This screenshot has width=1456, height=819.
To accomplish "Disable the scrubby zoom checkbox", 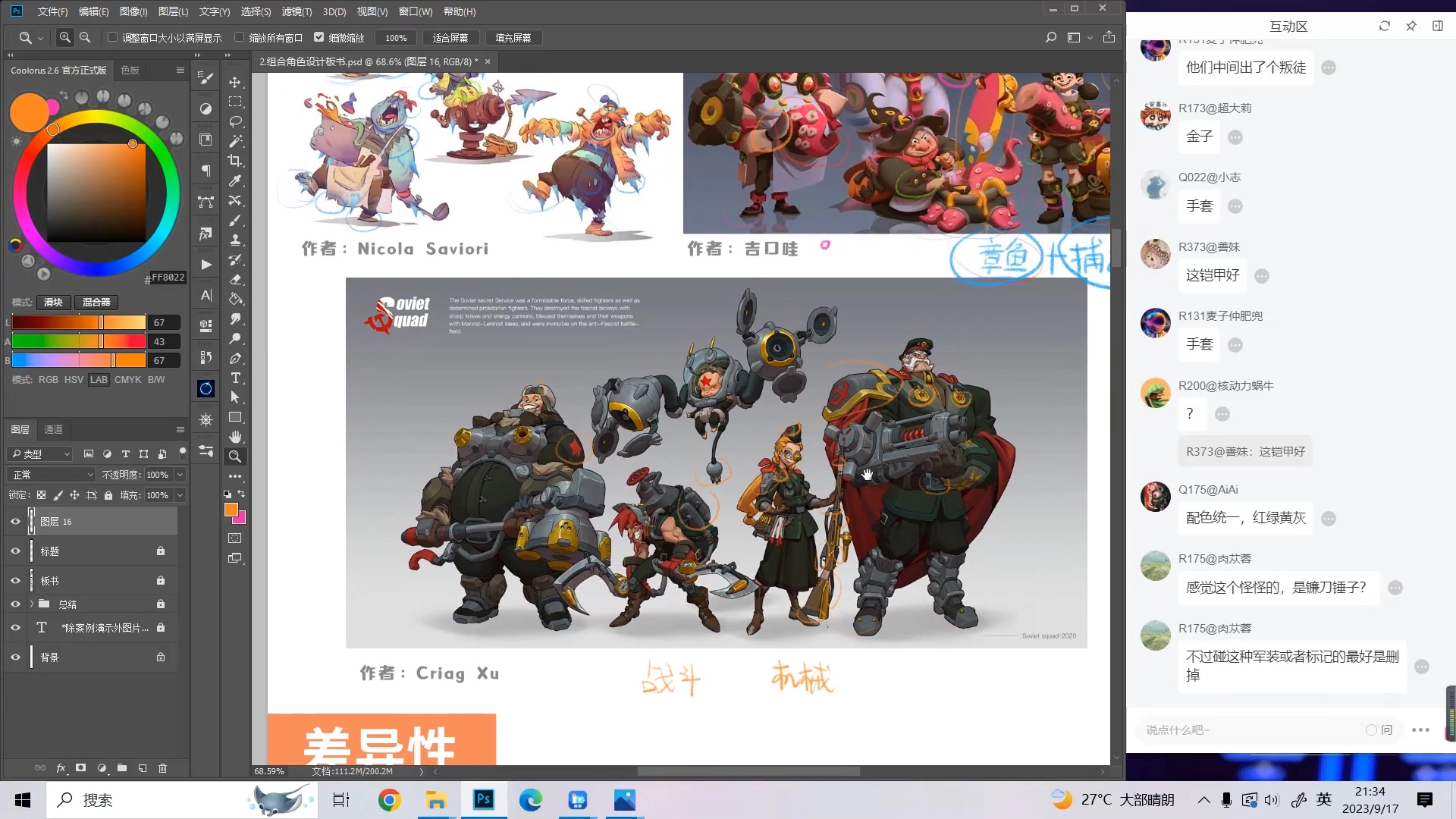I will (319, 37).
